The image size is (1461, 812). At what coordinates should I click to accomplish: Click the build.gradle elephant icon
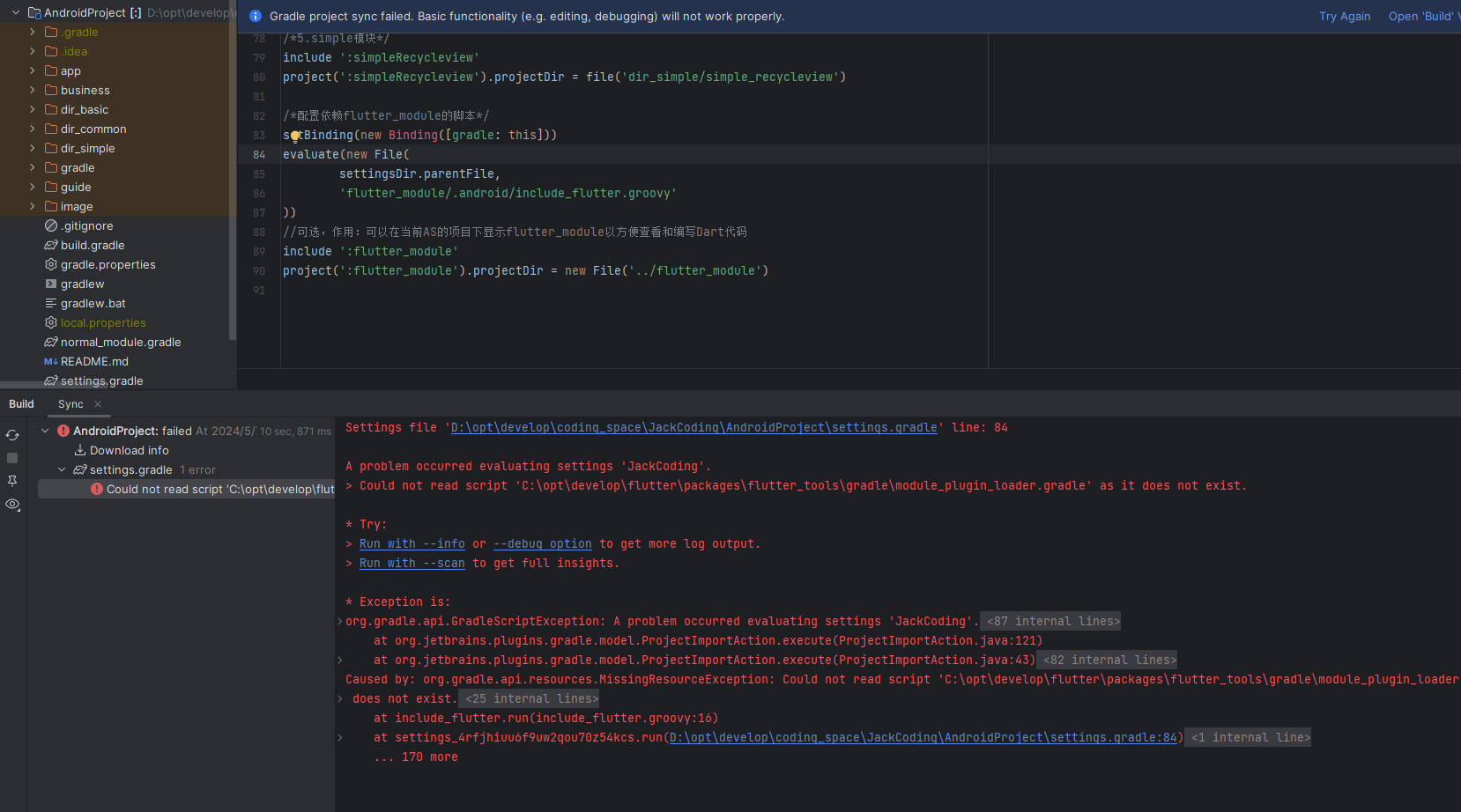pos(51,245)
